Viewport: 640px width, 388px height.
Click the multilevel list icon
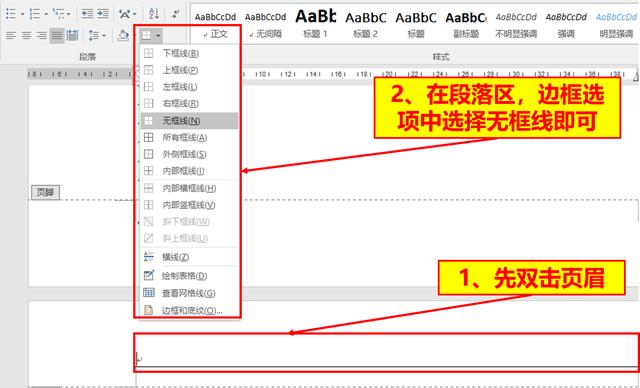[x=59, y=14]
